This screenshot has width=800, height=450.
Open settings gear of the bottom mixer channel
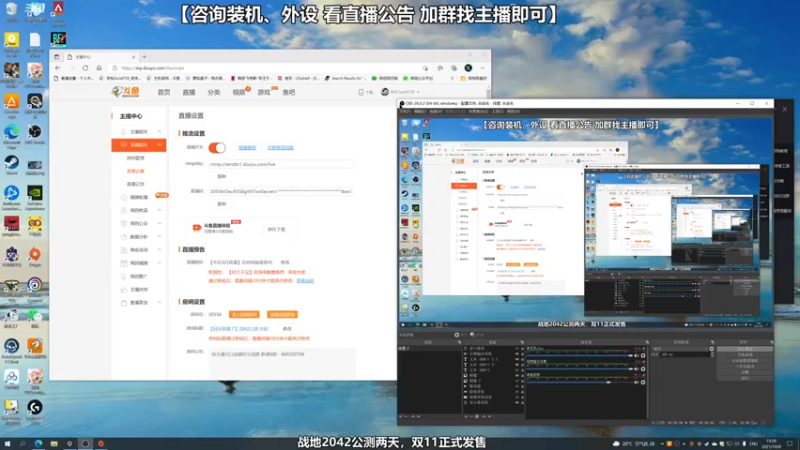click(643, 382)
